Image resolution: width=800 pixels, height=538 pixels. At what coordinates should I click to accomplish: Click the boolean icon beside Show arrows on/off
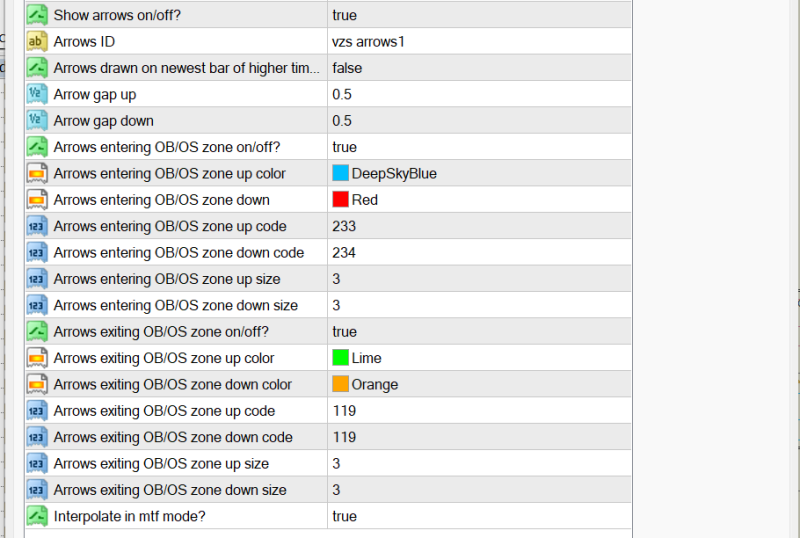(x=37, y=15)
